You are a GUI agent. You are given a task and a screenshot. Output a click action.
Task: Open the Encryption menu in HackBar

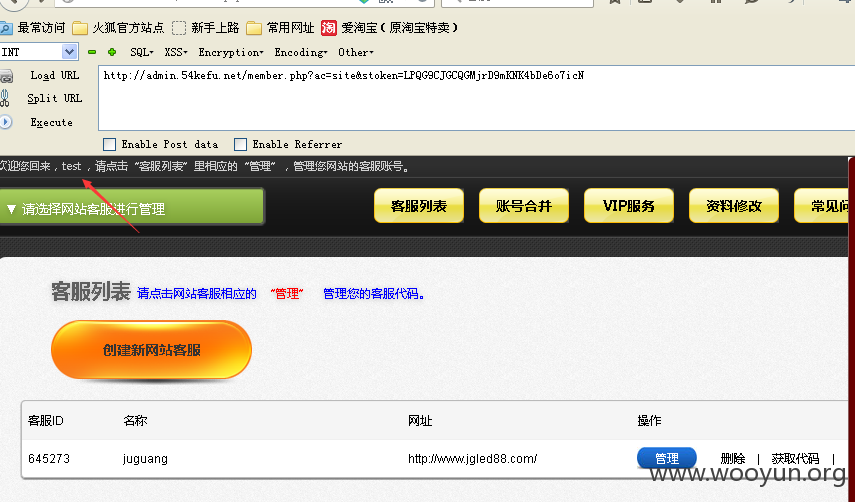pos(231,52)
